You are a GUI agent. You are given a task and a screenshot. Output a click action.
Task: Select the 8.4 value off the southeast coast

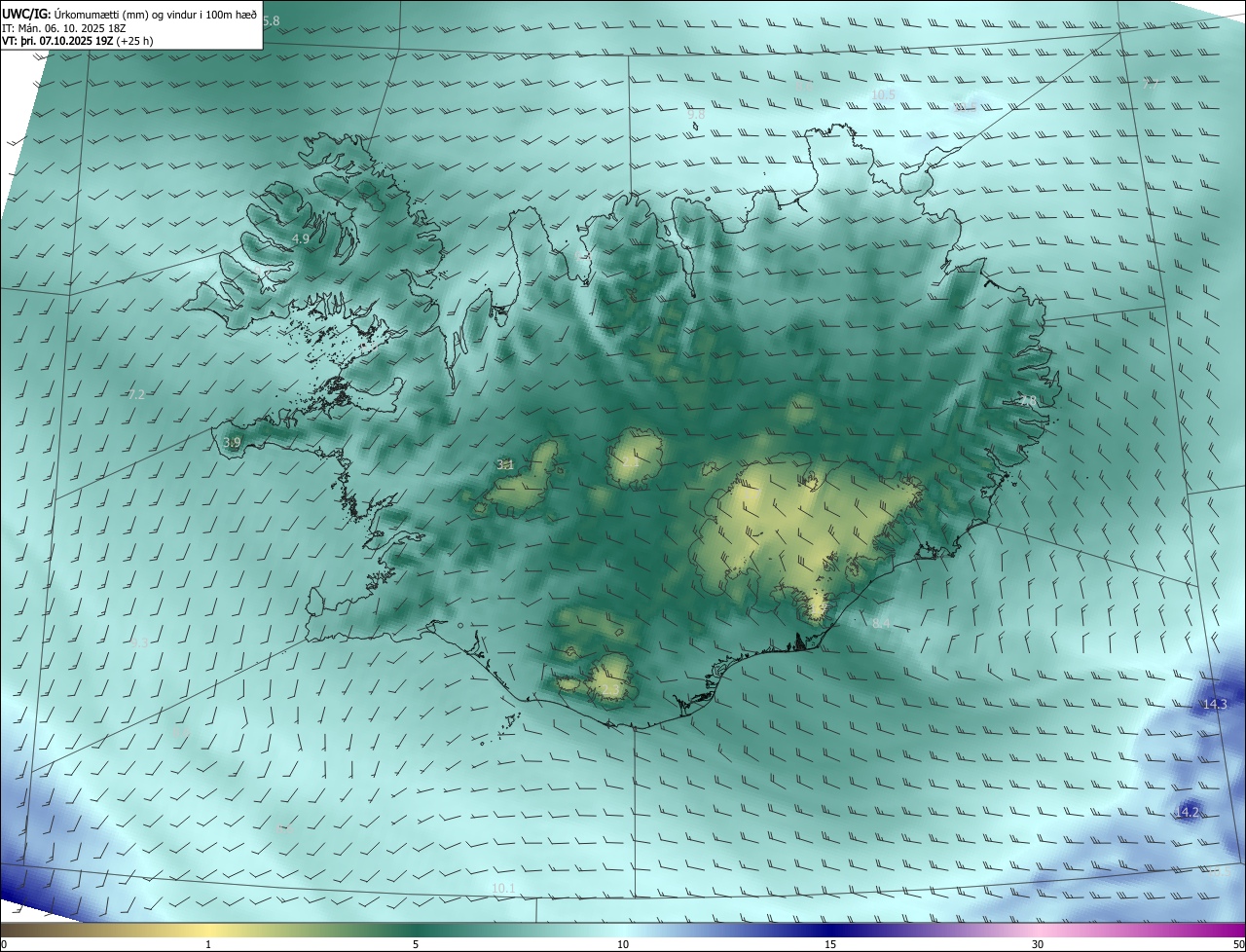click(881, 624)
